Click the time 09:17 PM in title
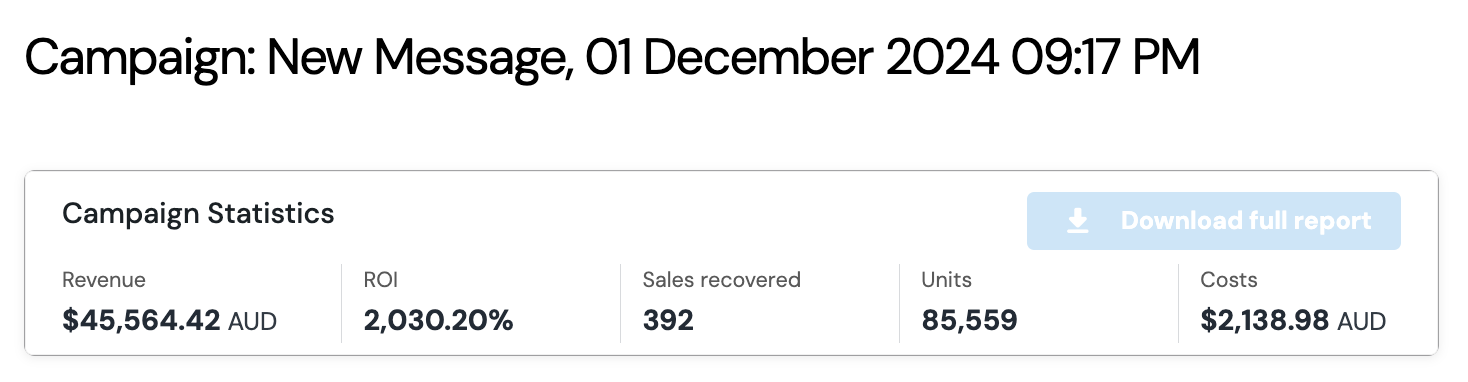The height and width of the screenshot is (382, 1468). click(1105, 58)
